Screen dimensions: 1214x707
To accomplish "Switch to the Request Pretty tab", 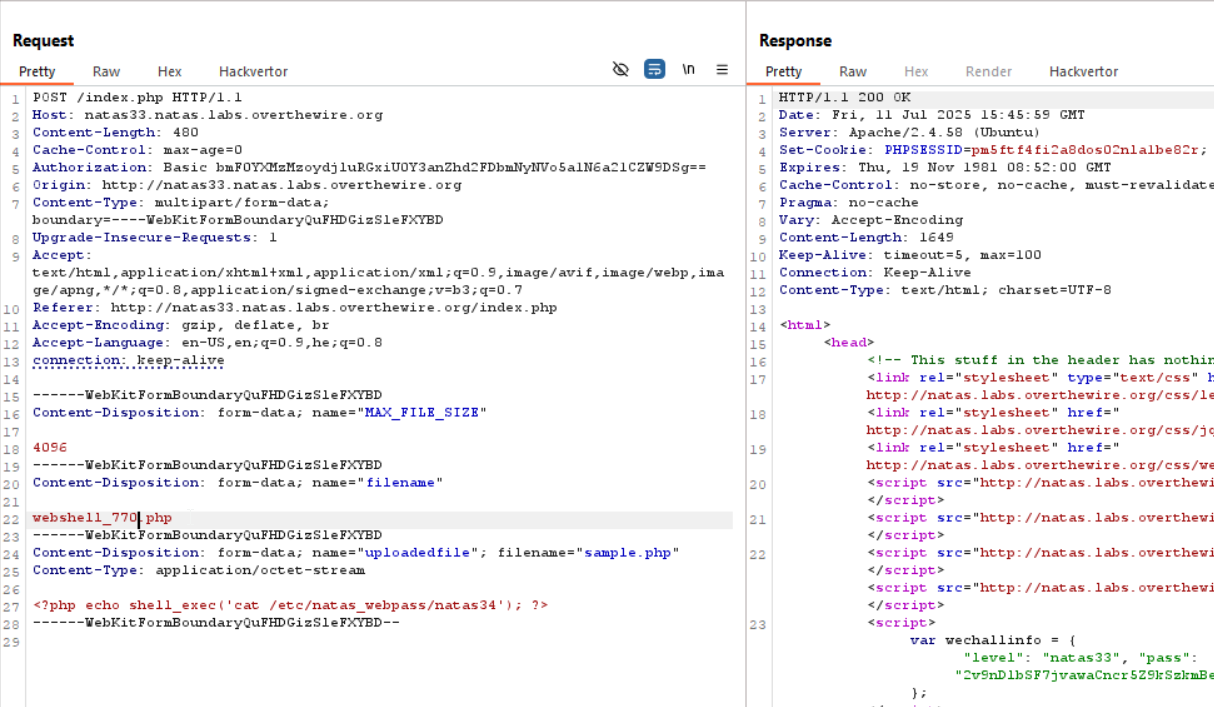I will (37, 71).
